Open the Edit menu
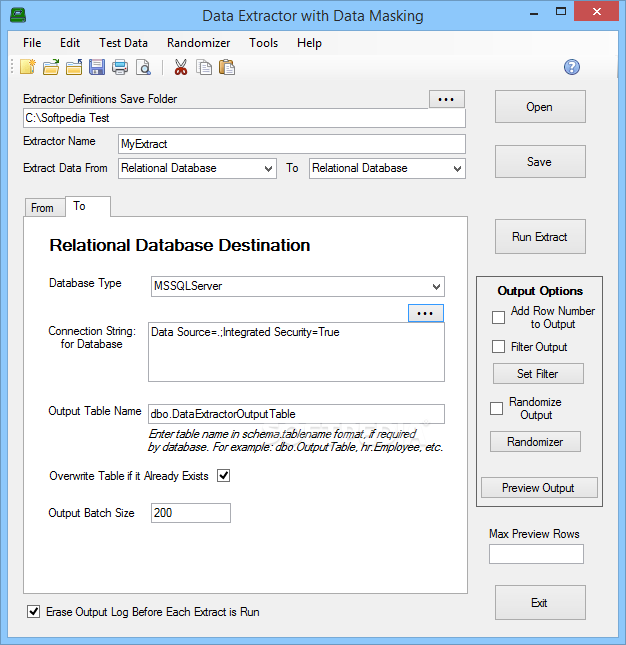The image size is (626, 645). pos(70,43)
